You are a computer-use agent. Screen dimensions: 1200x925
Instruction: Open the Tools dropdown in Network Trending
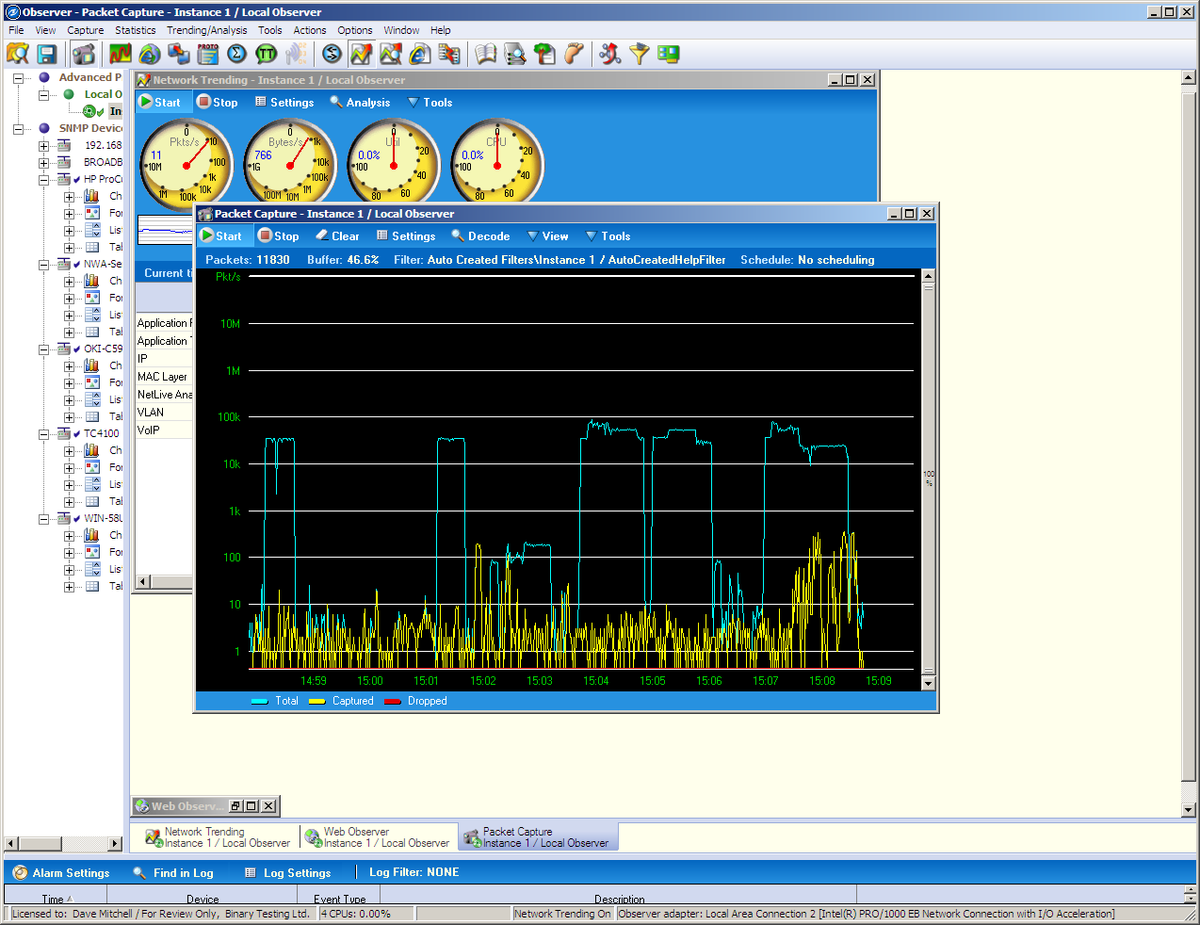430,101
